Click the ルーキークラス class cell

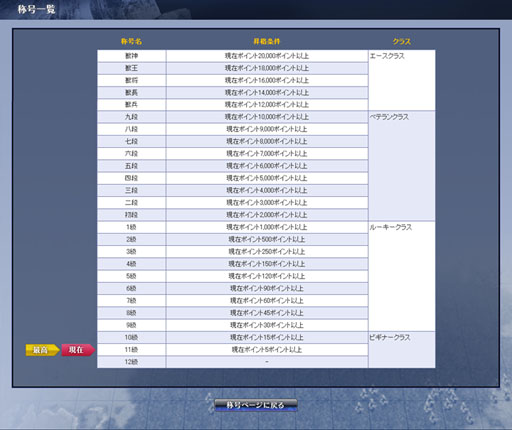click(x=402, y=276)
